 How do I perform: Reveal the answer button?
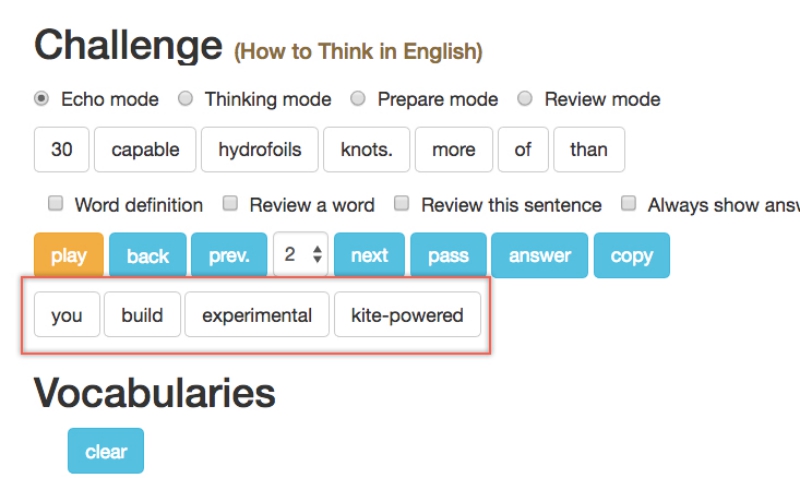click(539, 256)
